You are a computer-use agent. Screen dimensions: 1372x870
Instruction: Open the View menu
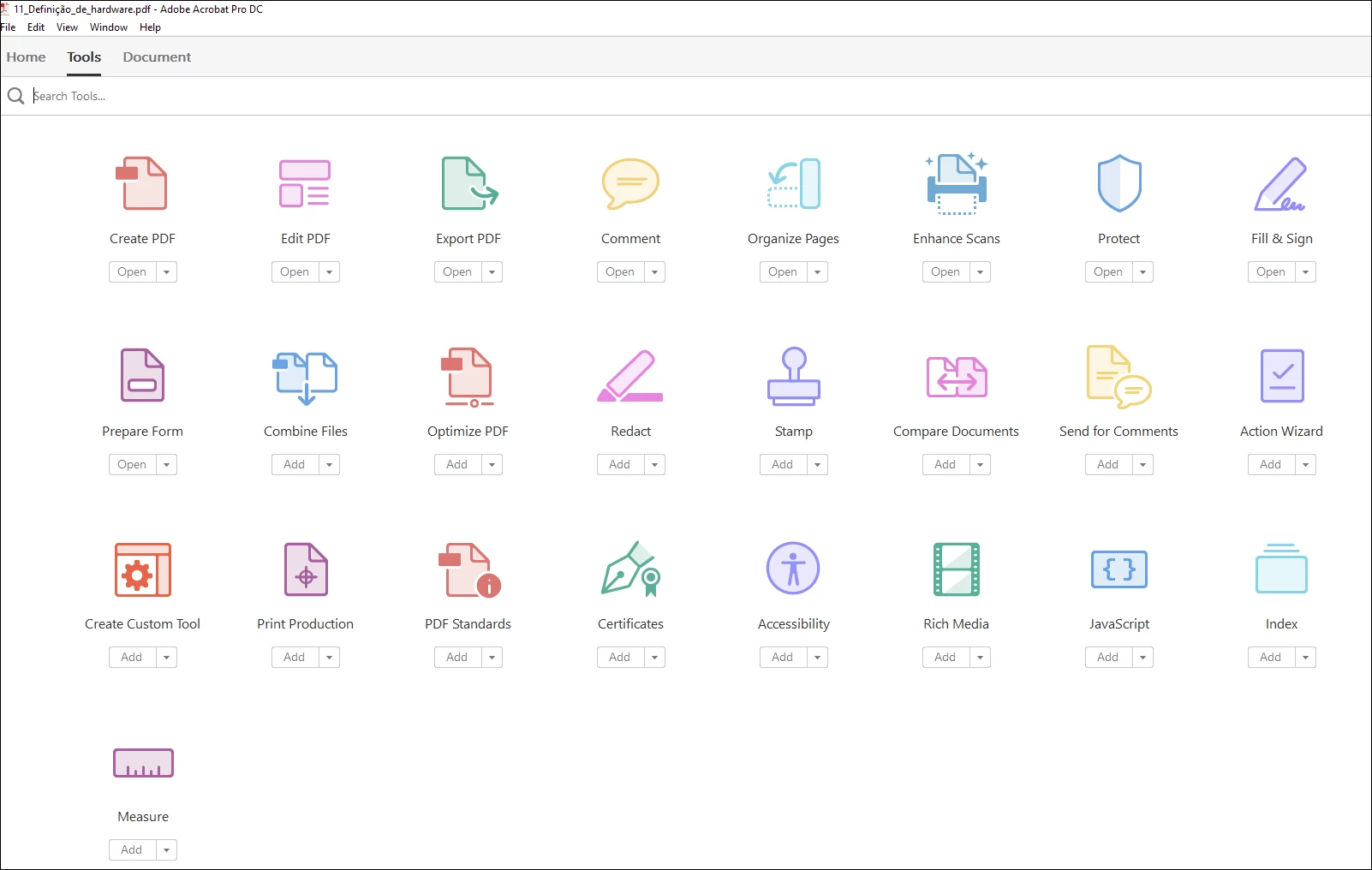(x=67, y=27)
